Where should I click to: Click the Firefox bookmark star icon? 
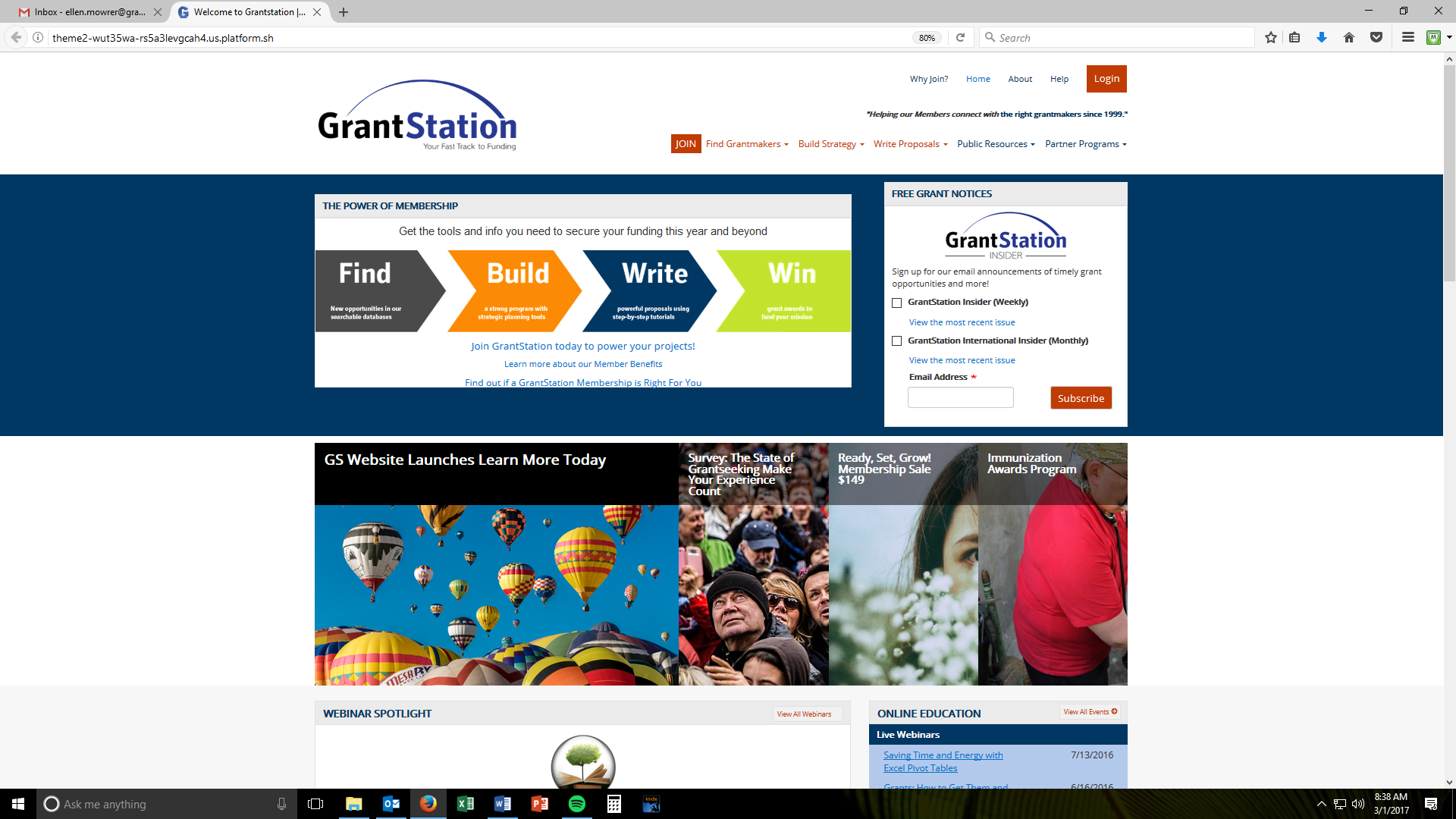point(1271,38)
